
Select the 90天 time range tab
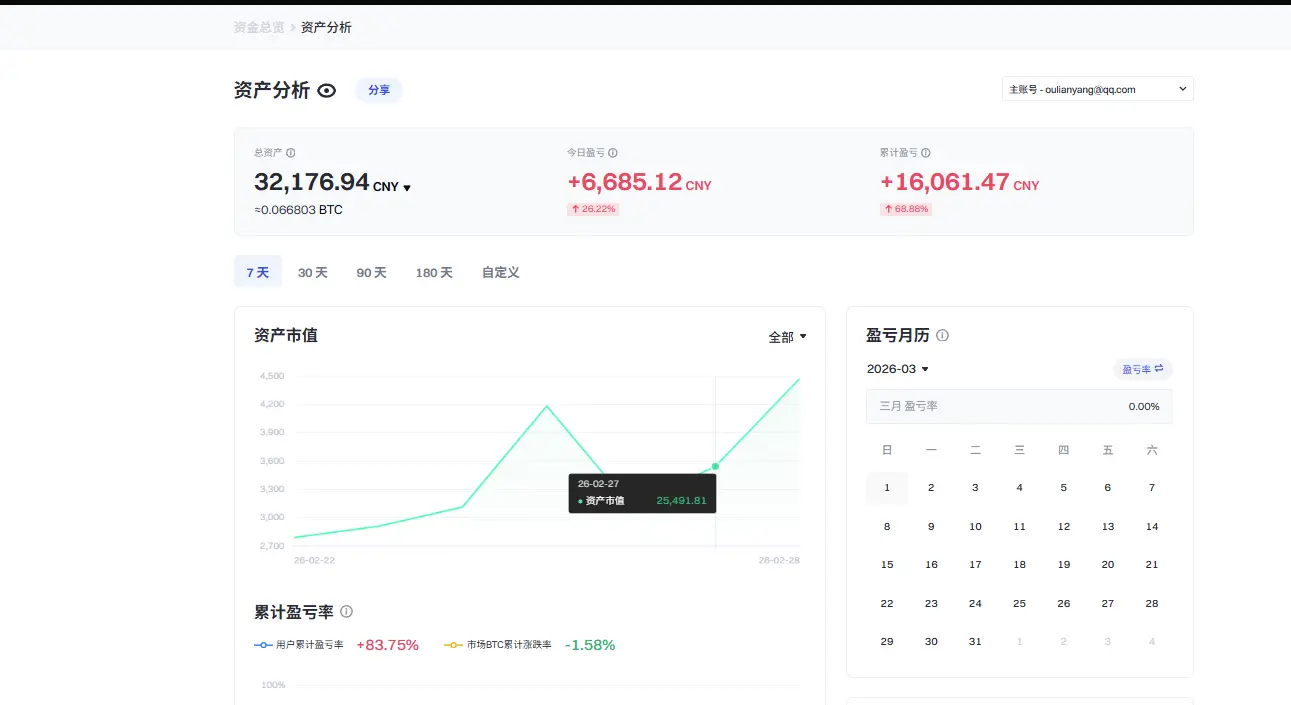pos(371,272)
